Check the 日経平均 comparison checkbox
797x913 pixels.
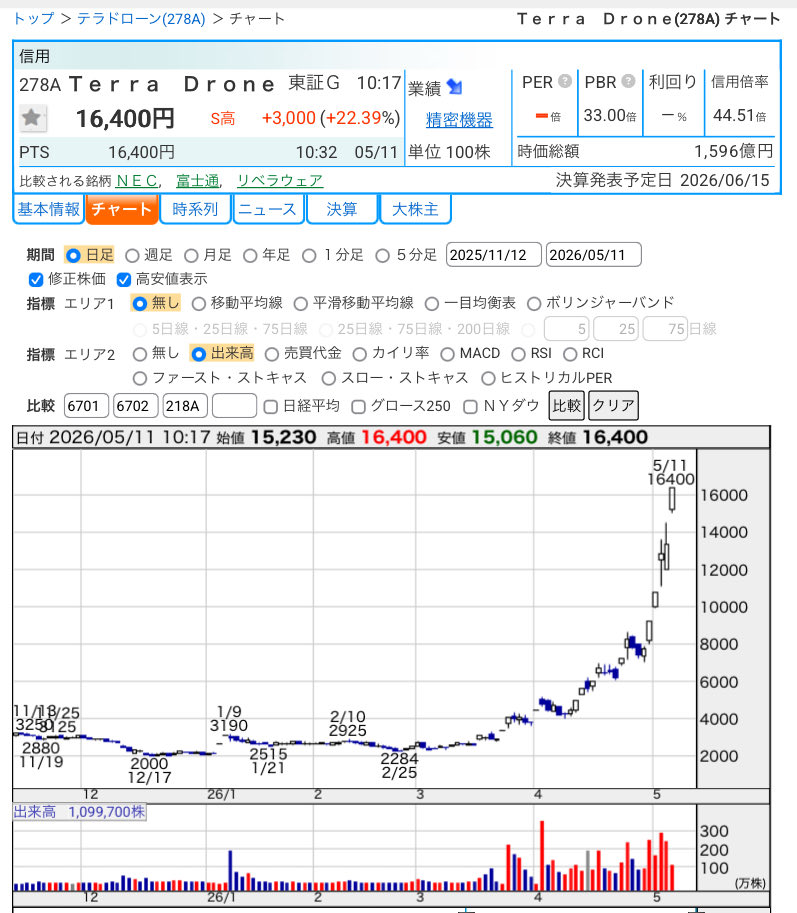tap(271, 406)
